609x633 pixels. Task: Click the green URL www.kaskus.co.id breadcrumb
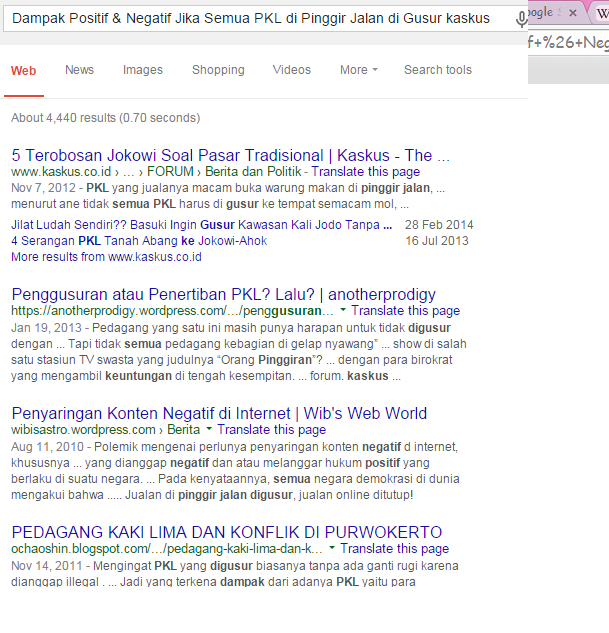point(156,172)
